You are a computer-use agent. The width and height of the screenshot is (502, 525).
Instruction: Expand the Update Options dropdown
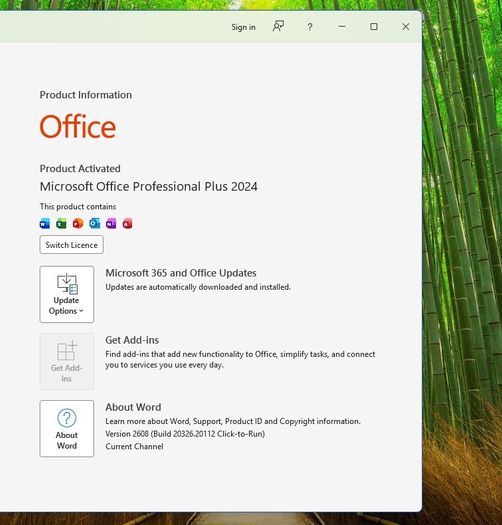(67, 294)
